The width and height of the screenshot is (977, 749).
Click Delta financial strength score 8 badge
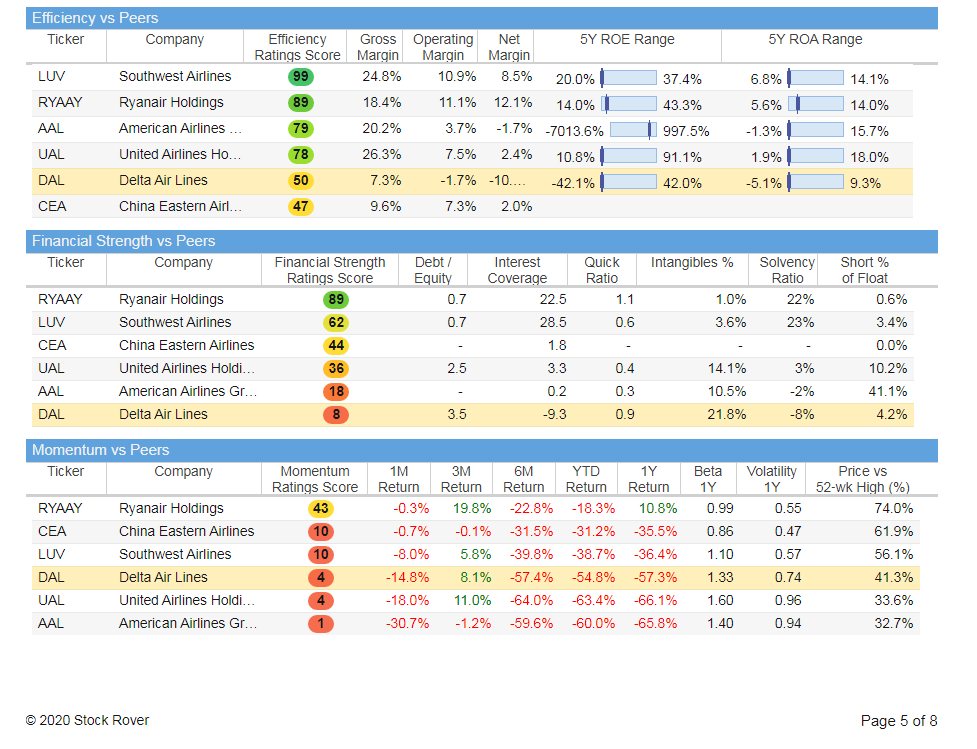pos(336,415)
